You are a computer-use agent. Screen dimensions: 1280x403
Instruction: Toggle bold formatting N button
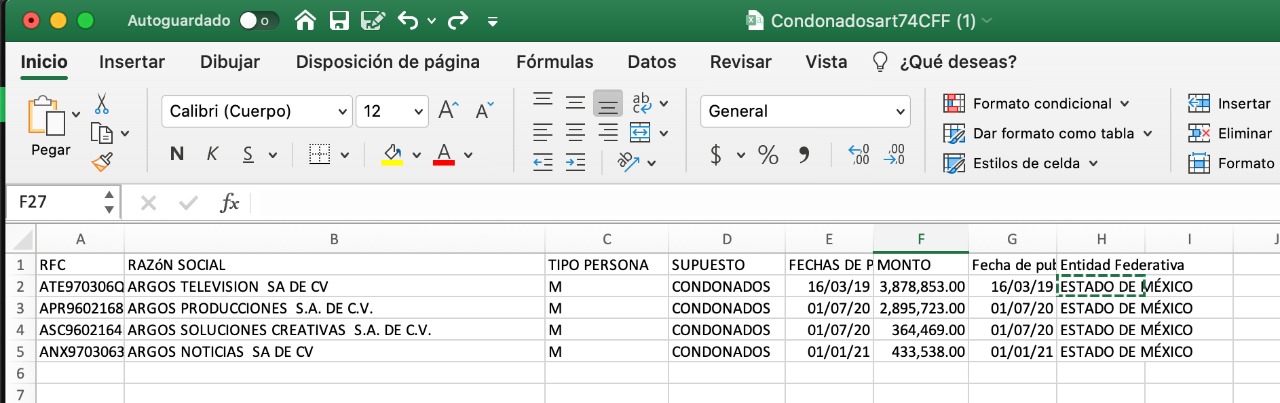point(177,154)
